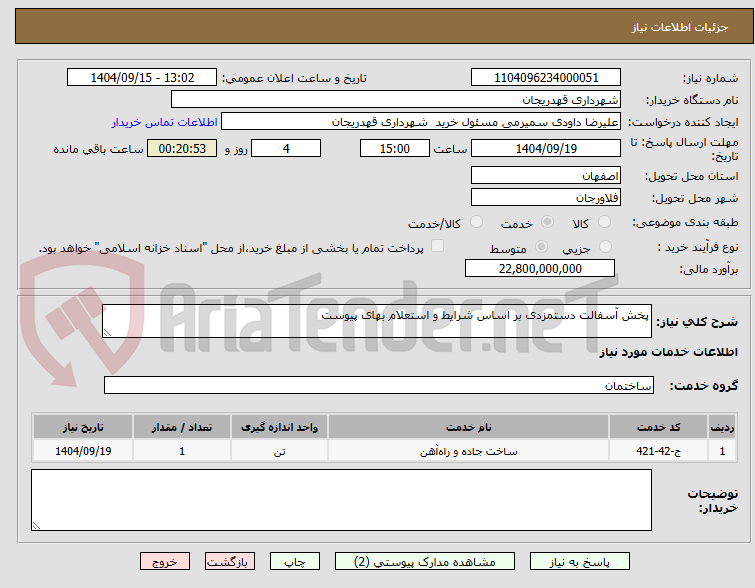Click the نام خدمت column header
755x588 pixels.
468,427
